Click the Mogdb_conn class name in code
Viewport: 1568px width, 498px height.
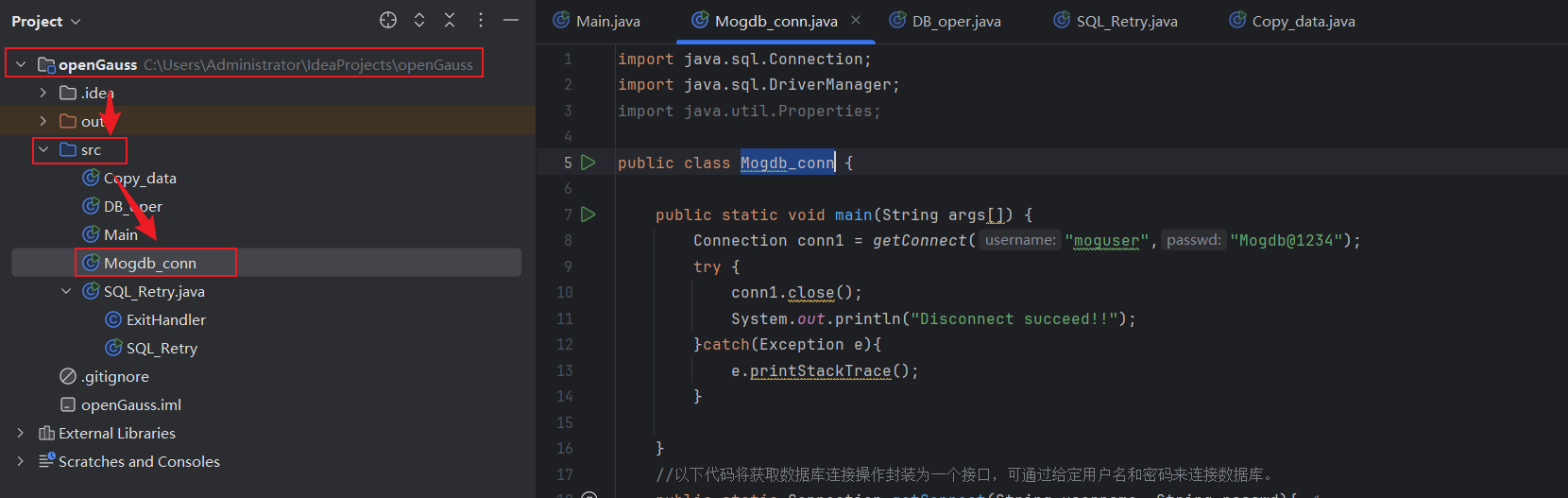[788, 163]
